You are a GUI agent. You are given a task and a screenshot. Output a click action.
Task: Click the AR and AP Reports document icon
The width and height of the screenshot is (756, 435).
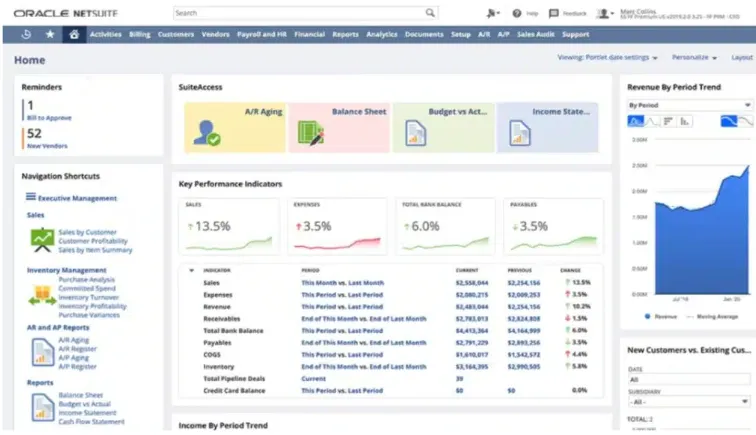[42, 352]
